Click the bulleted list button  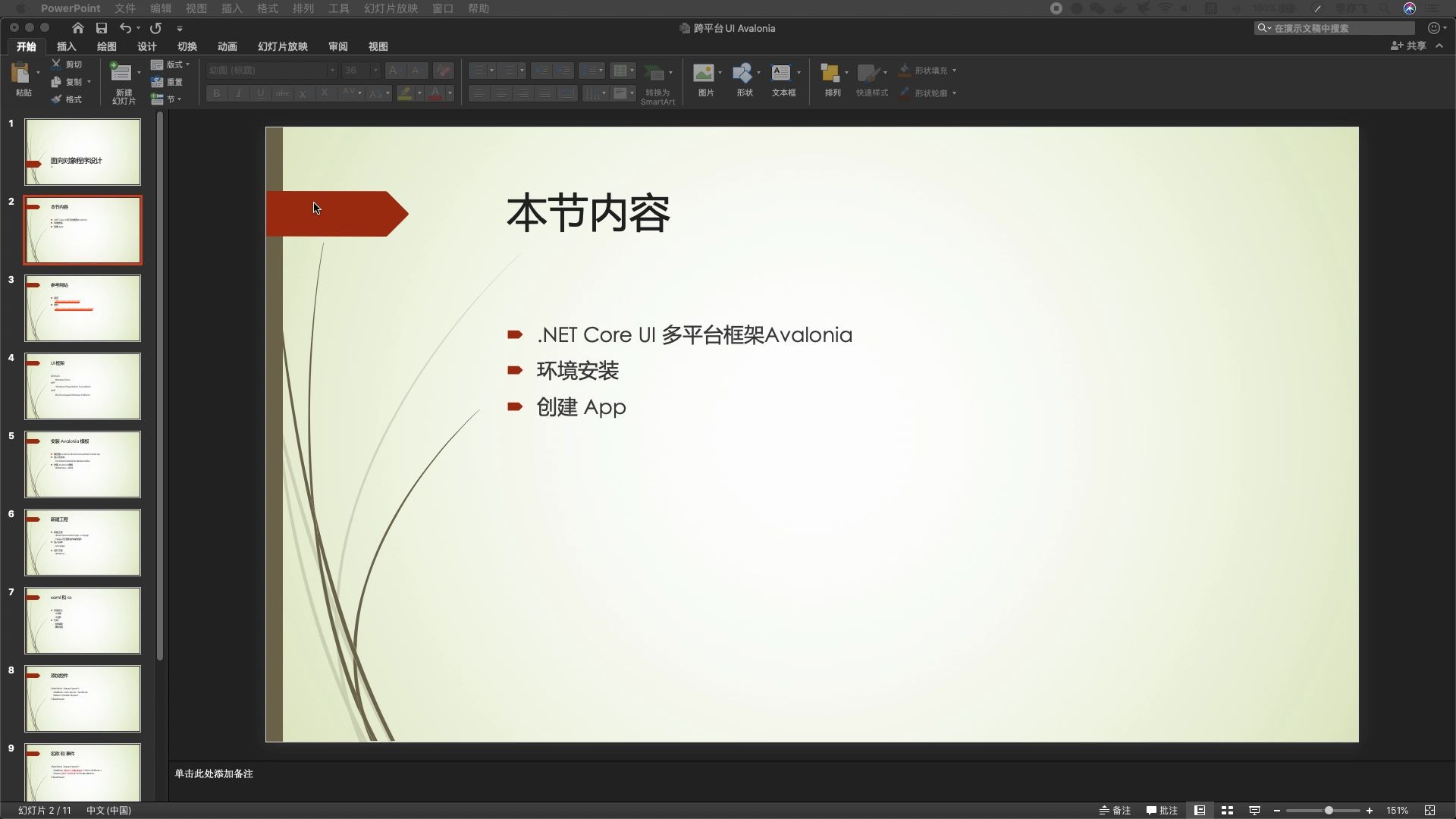point(478,71)
